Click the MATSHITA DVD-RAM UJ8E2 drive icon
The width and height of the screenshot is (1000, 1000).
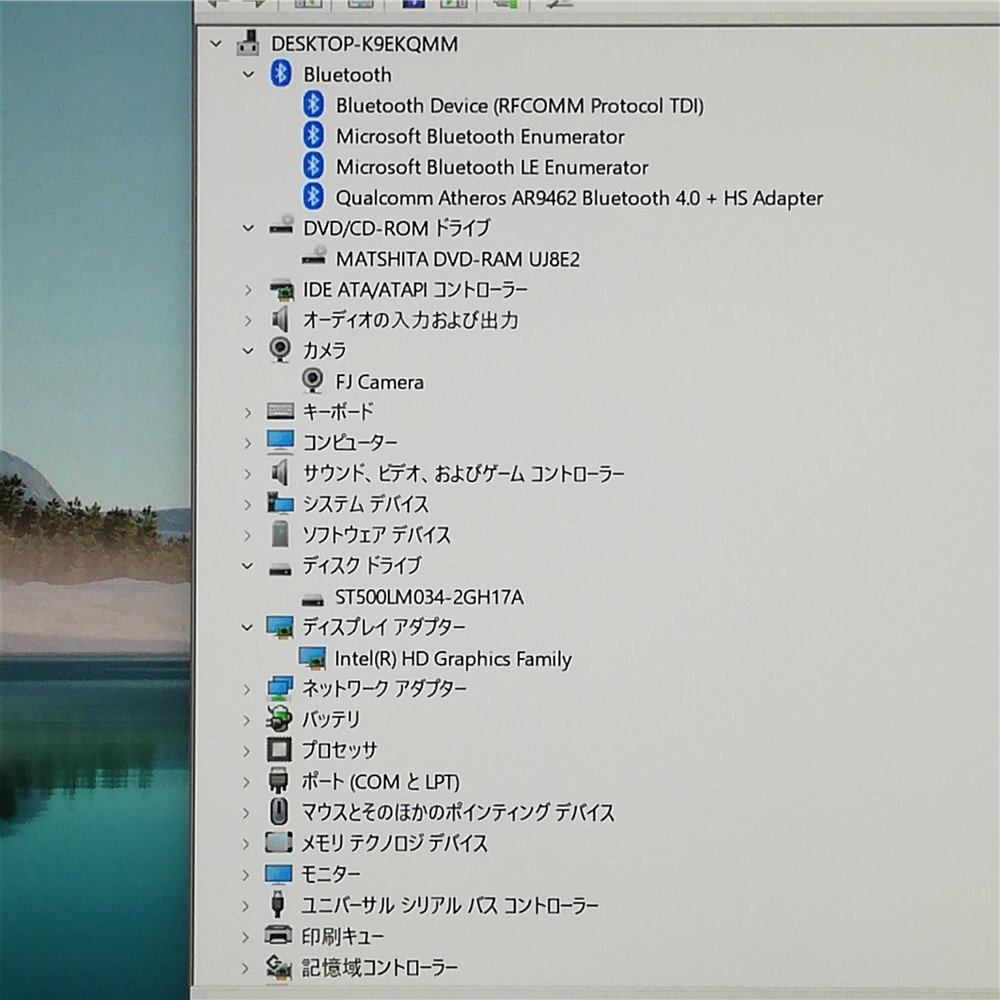coord(313,258)
